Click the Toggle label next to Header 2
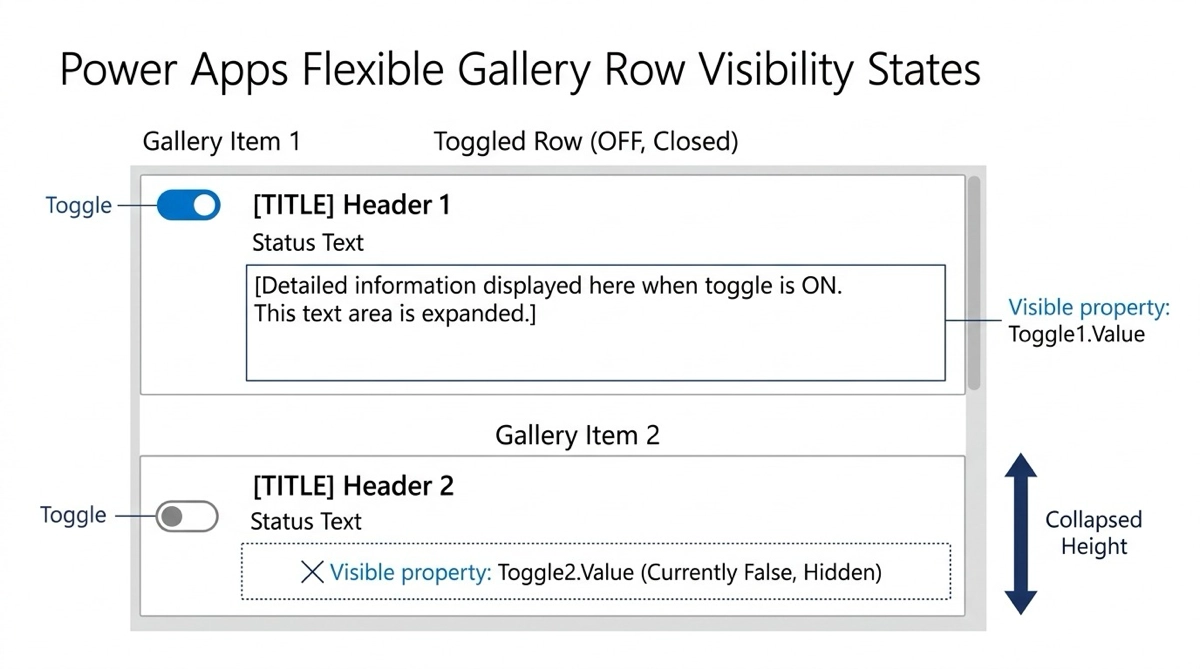Image resolution: width=1200 pixels, height=669 pixels. (x=73, y=515)
